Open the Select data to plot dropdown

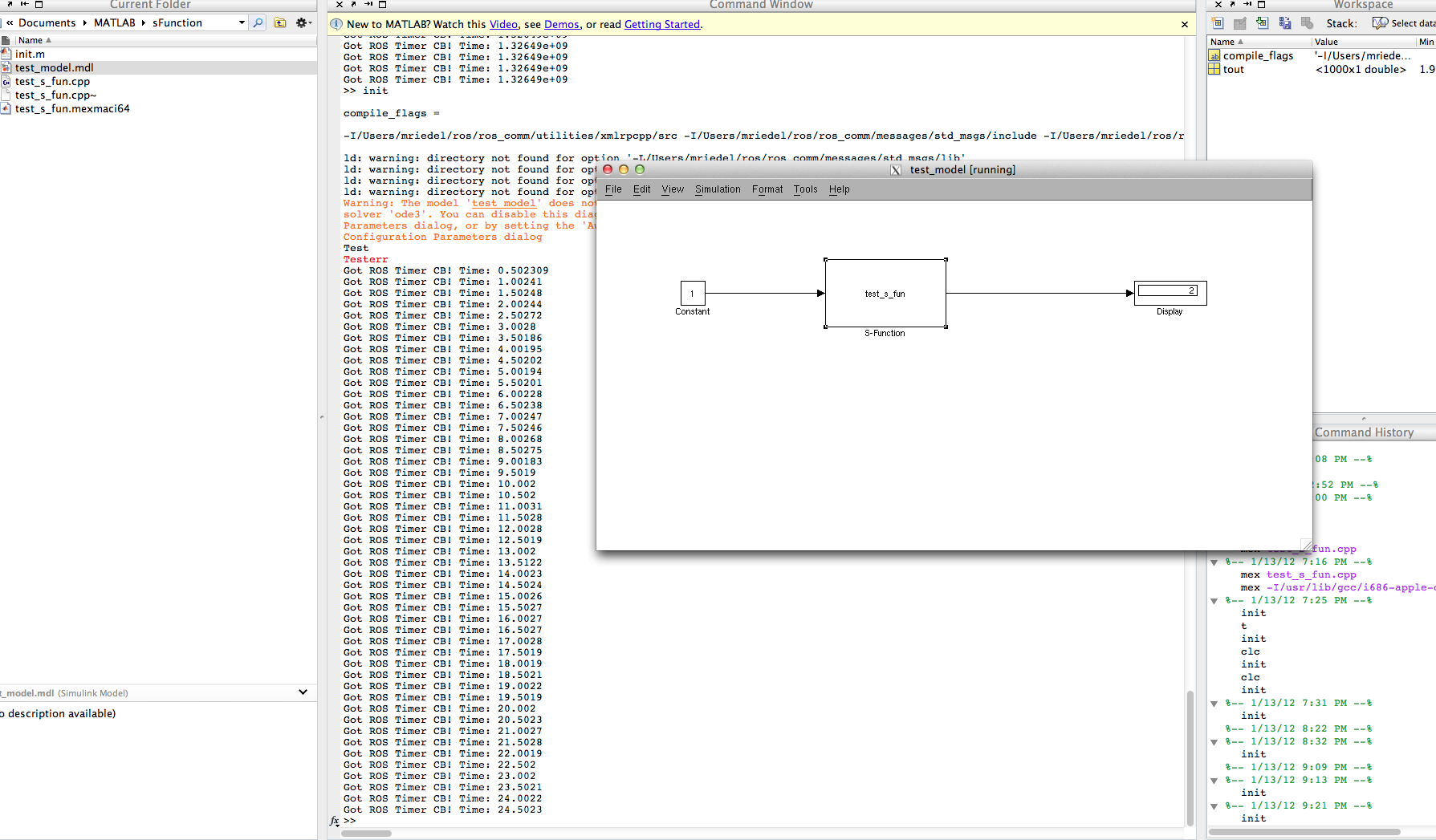(1404, 23)
